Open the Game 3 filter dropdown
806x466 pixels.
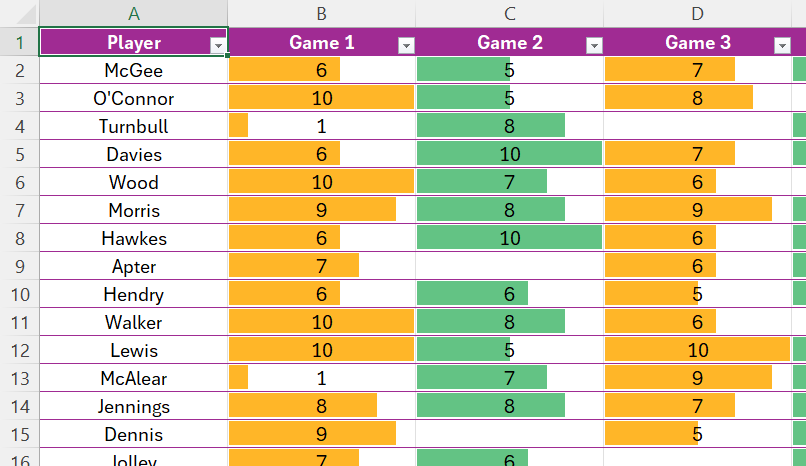(782, 45)
